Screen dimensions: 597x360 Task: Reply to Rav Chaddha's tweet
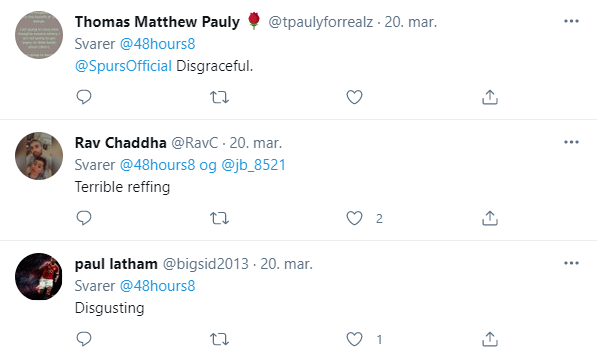tap(84, 218)
